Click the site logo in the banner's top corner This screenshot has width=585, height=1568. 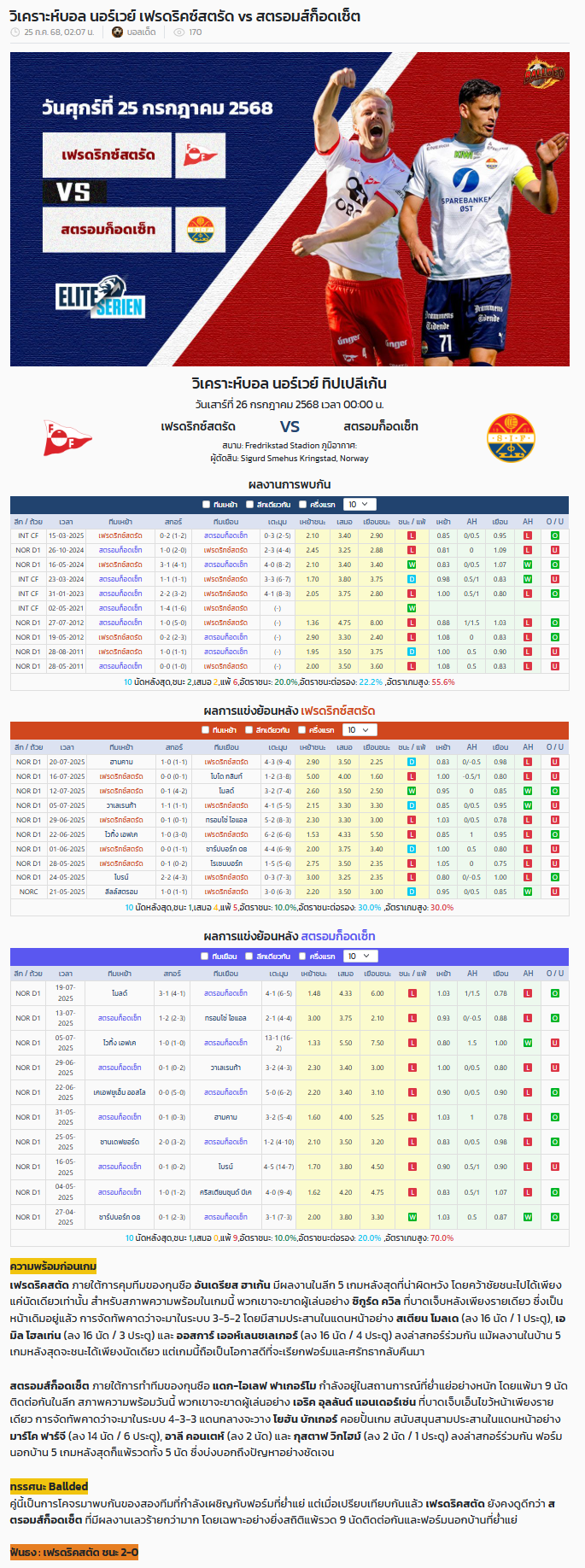pos(544,74)
